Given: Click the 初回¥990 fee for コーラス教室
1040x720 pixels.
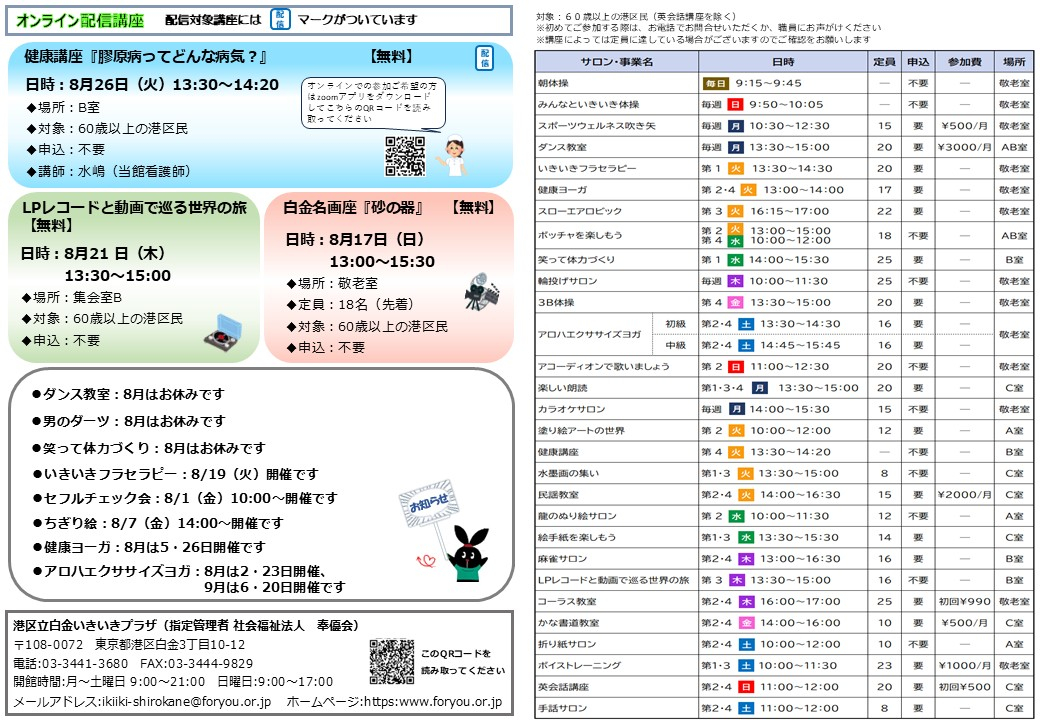Looking at the screenshot, I should 964,601.
